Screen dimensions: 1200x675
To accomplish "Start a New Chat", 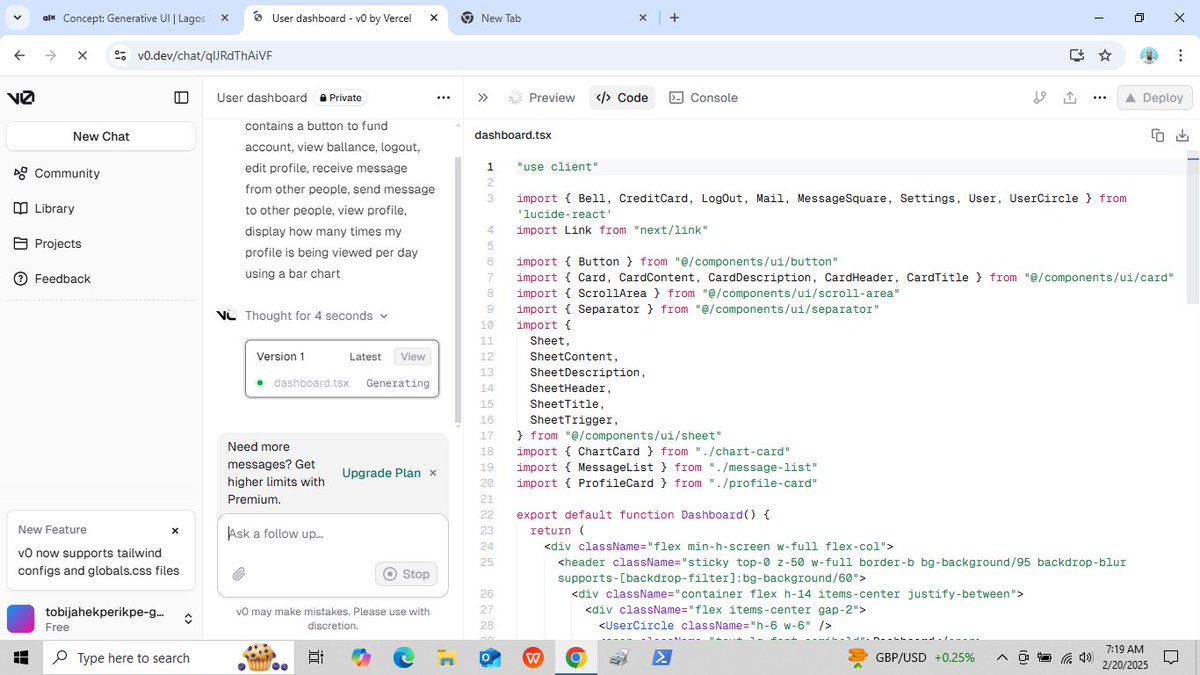I will click(101, 136).
